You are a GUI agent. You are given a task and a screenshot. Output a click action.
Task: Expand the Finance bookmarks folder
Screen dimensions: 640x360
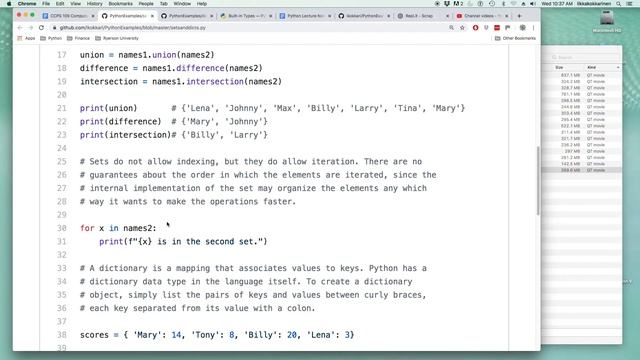(x=78, y=38)
